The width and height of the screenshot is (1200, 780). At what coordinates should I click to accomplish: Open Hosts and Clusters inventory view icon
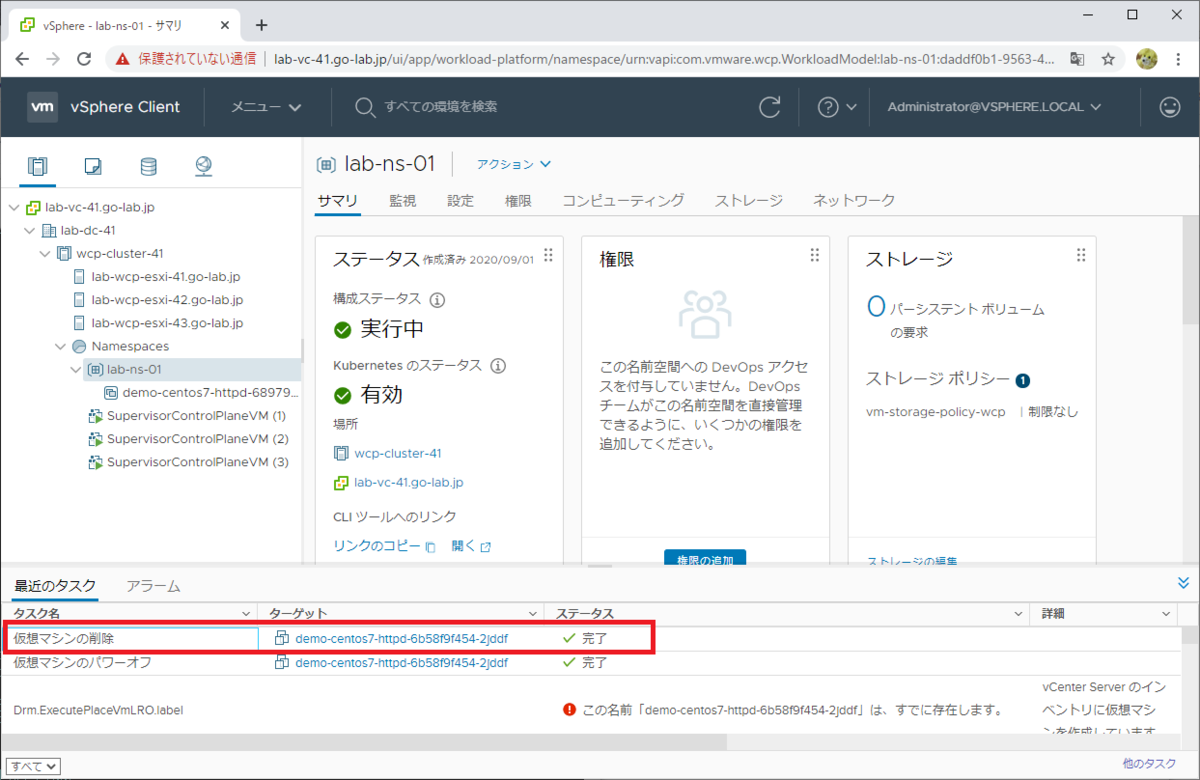point(38,166)
